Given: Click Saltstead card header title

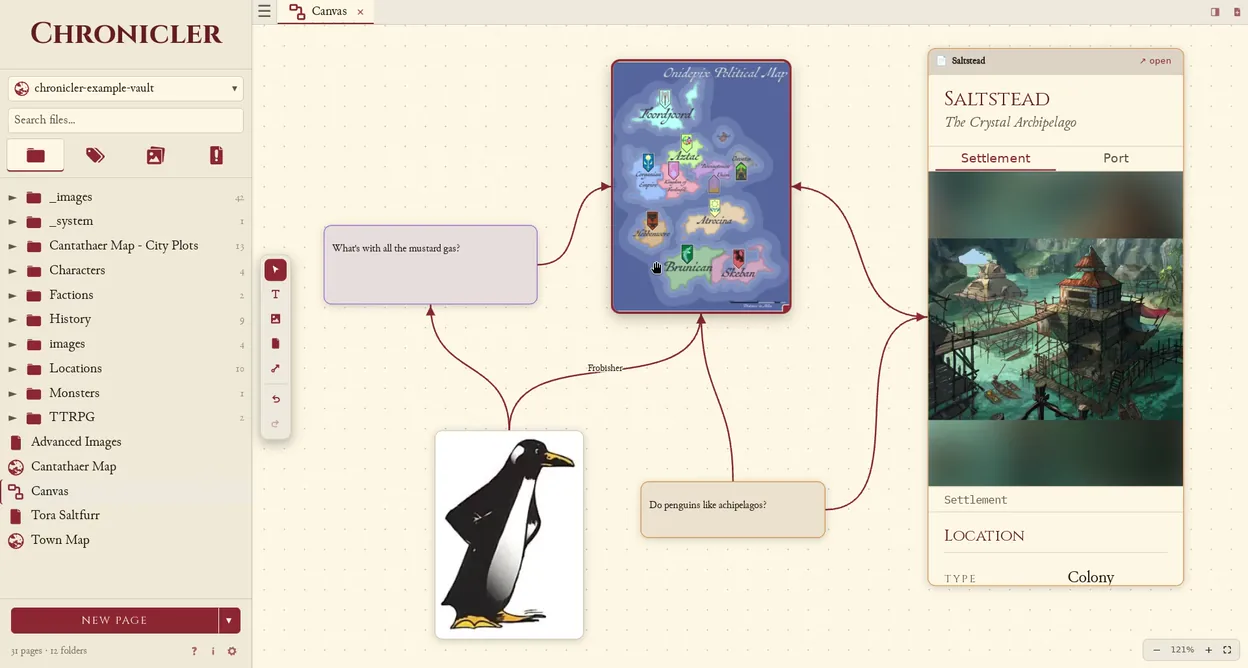Looking at the screenshot, I should click(968, 61).
